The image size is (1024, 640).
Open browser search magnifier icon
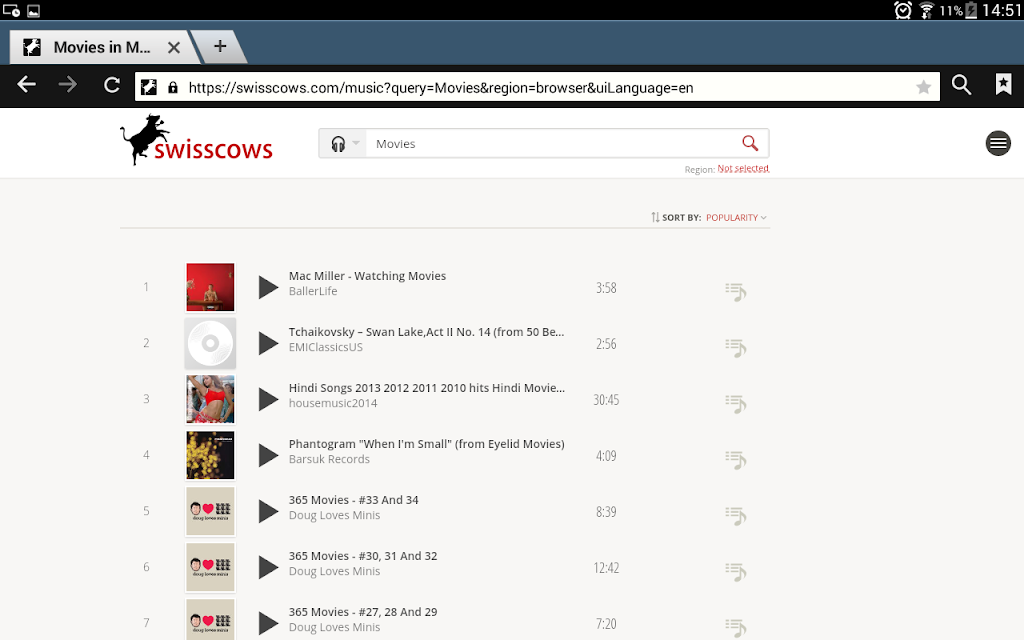[961, 85]
